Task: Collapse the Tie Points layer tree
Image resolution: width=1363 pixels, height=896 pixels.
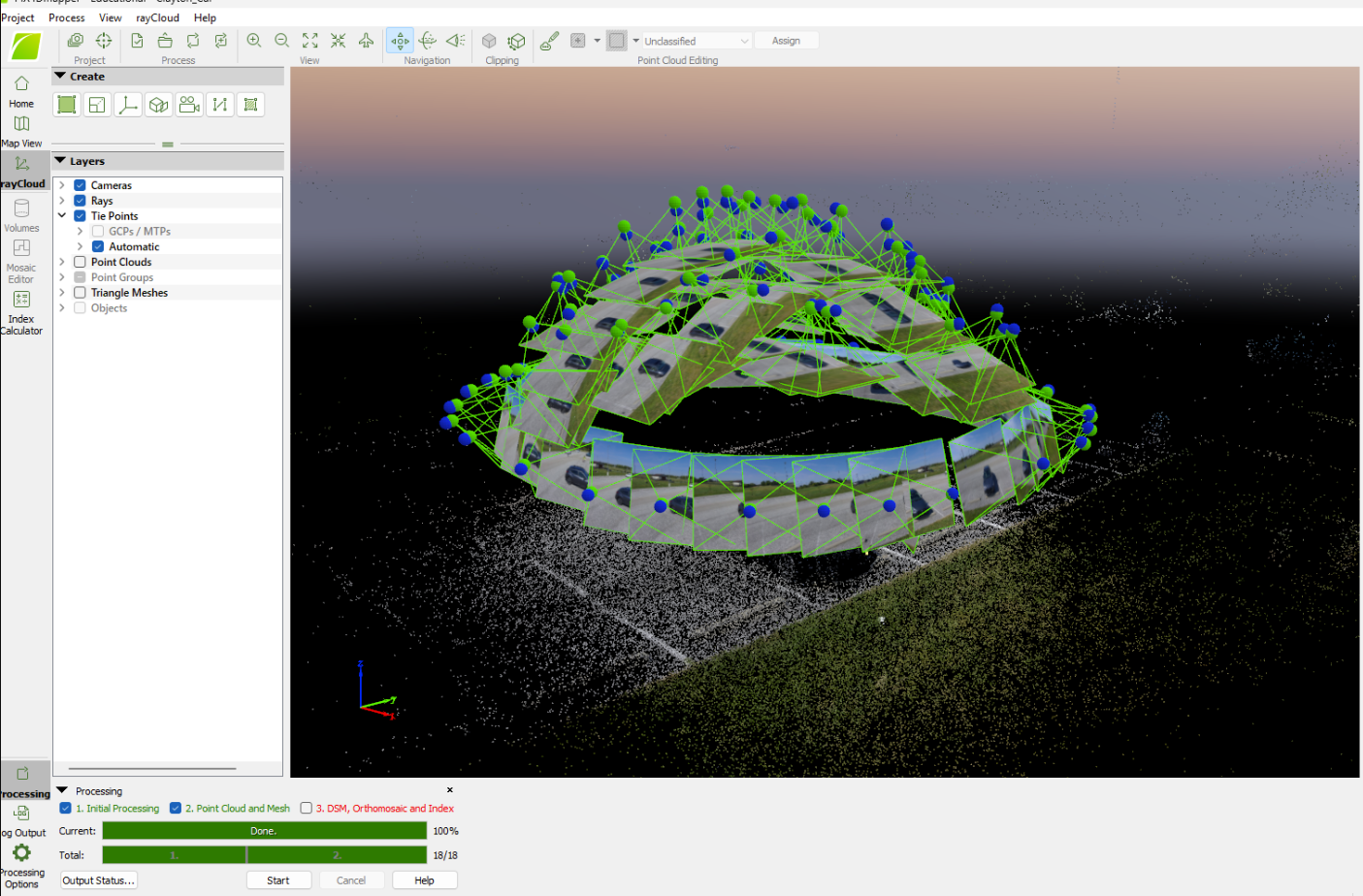Action: tap(62, 215)
